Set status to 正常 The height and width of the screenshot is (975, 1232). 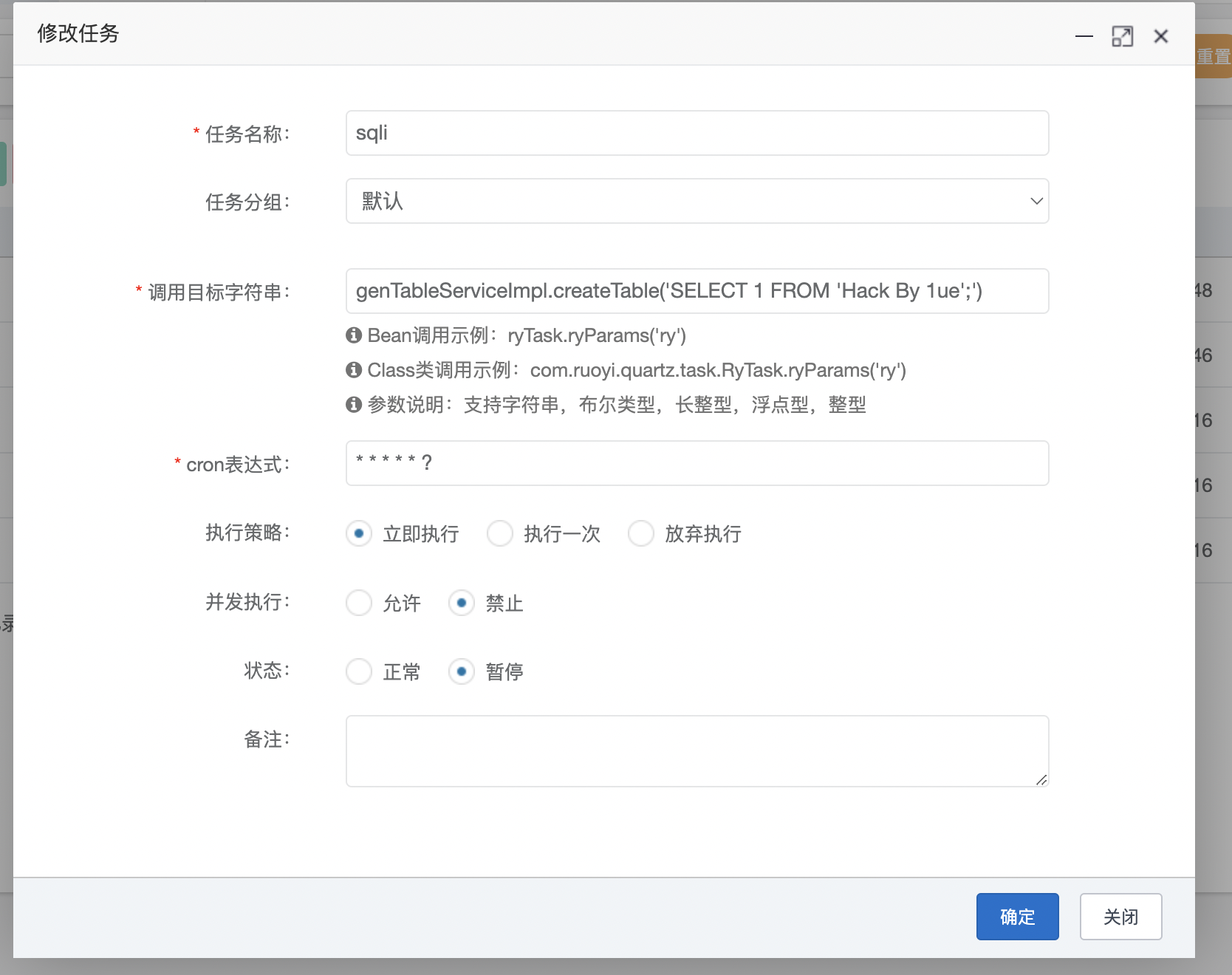pyautogui.click(x=359, y=671)
